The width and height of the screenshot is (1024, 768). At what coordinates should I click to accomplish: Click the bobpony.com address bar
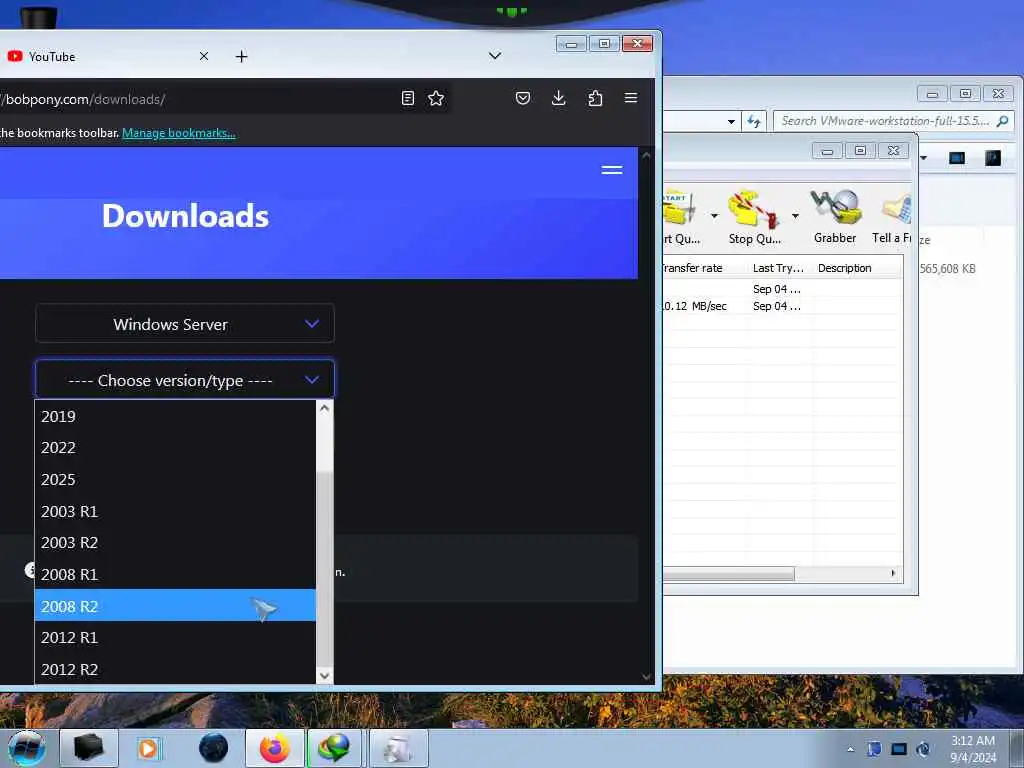[x=196, y=99]
